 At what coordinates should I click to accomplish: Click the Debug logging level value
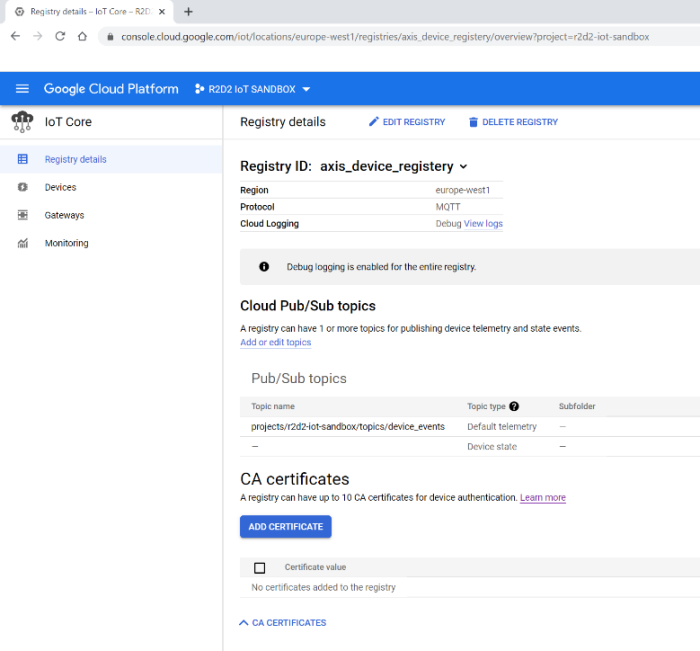(448, 224)
